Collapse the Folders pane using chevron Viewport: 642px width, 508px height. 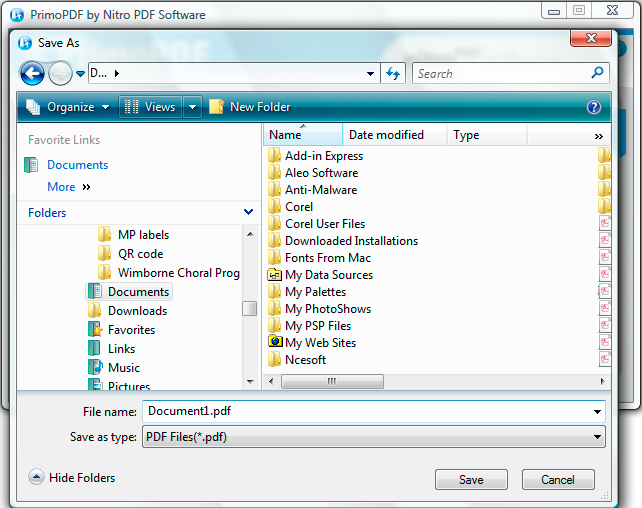coord(249,212)
